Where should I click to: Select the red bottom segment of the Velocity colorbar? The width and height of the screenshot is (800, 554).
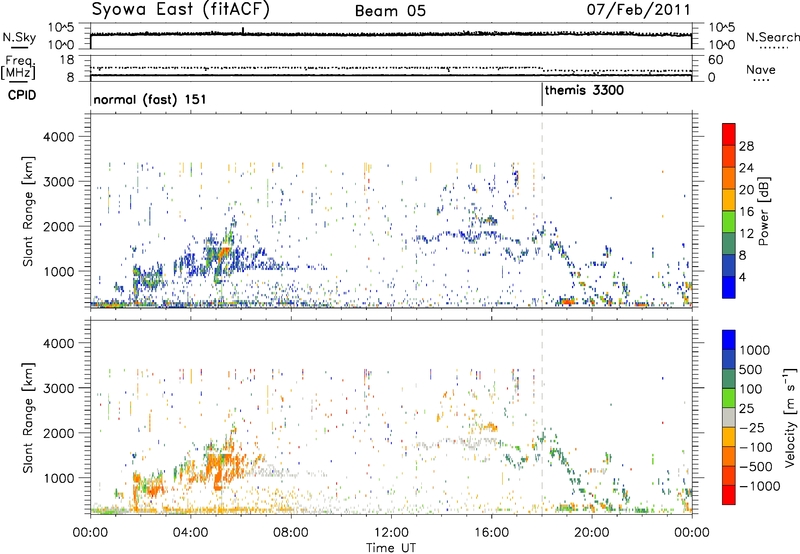coord(729,495)
